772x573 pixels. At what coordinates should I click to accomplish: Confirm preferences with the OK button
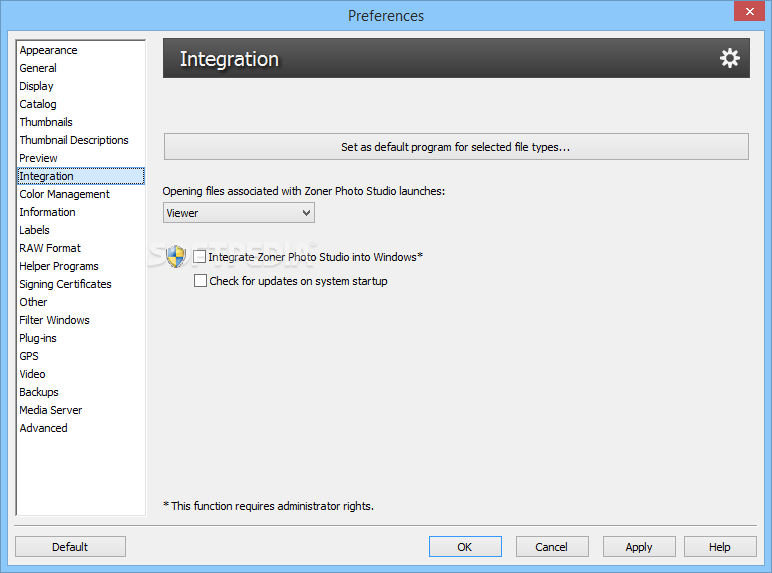(465, 547)
